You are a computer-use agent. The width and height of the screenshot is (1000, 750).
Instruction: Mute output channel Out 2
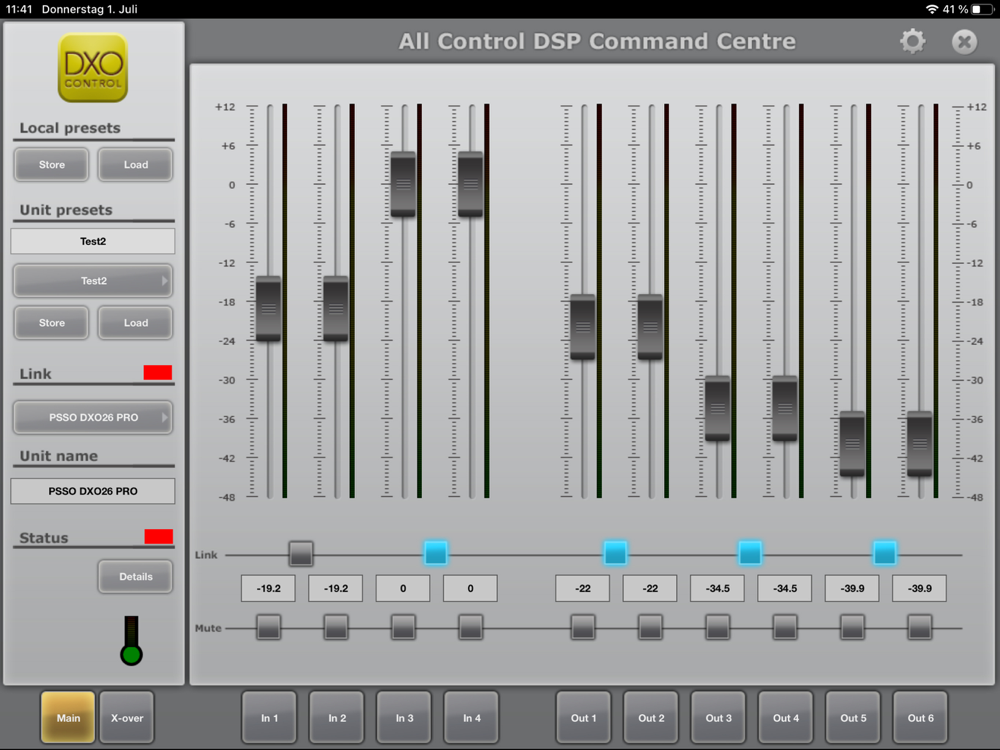coord(651,628)
